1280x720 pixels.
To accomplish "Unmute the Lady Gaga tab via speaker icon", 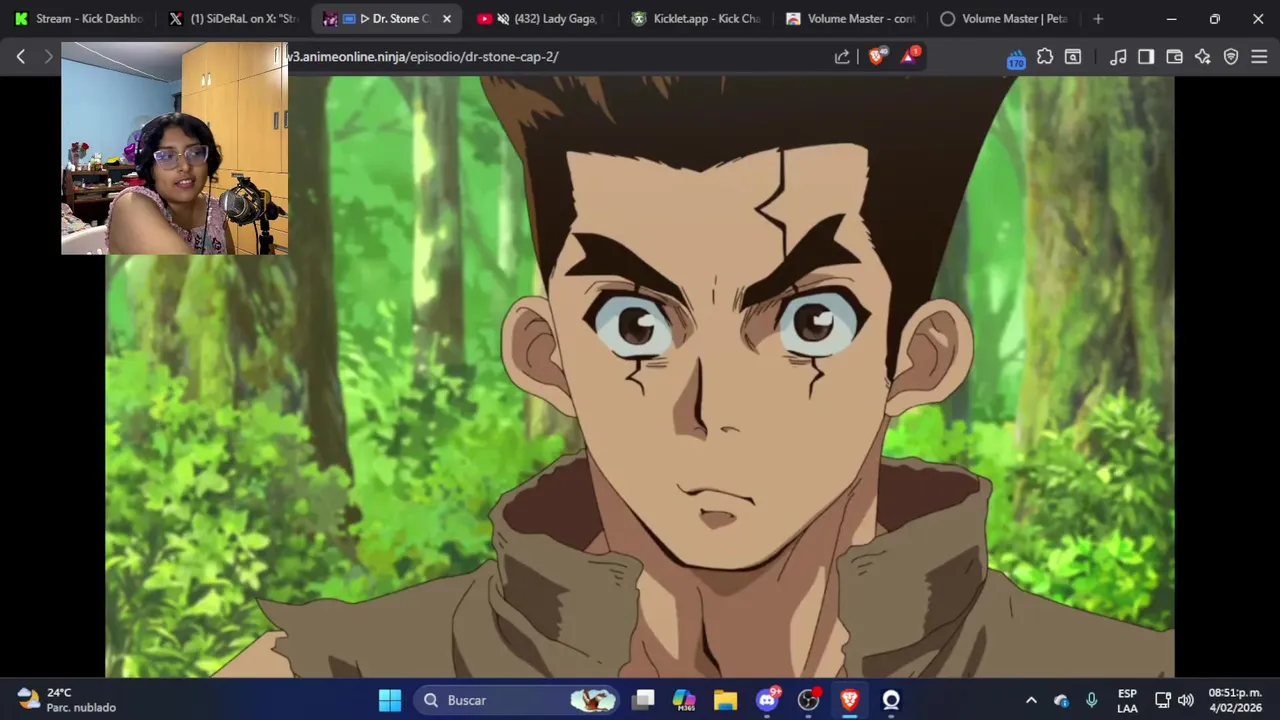I will [504, 18].
